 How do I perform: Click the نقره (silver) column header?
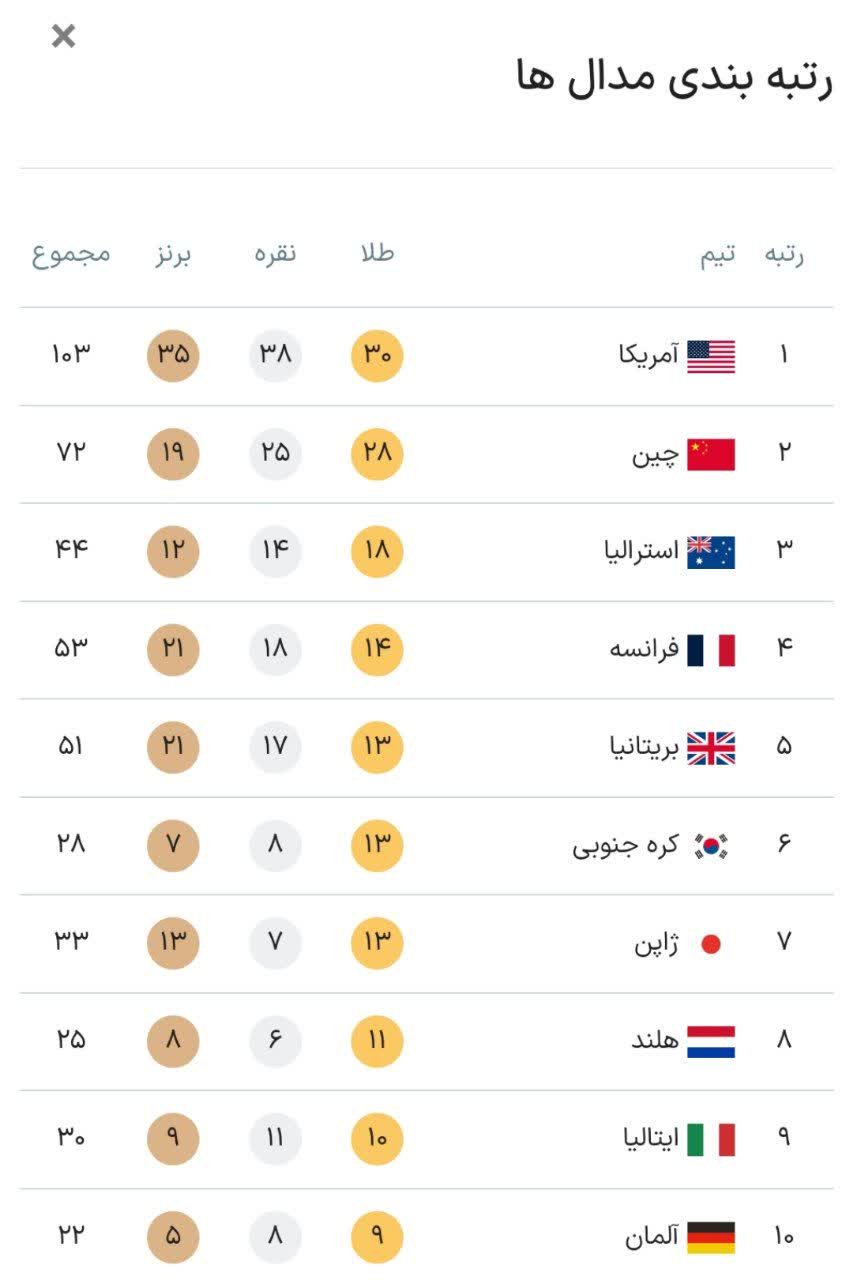(275, 253)
